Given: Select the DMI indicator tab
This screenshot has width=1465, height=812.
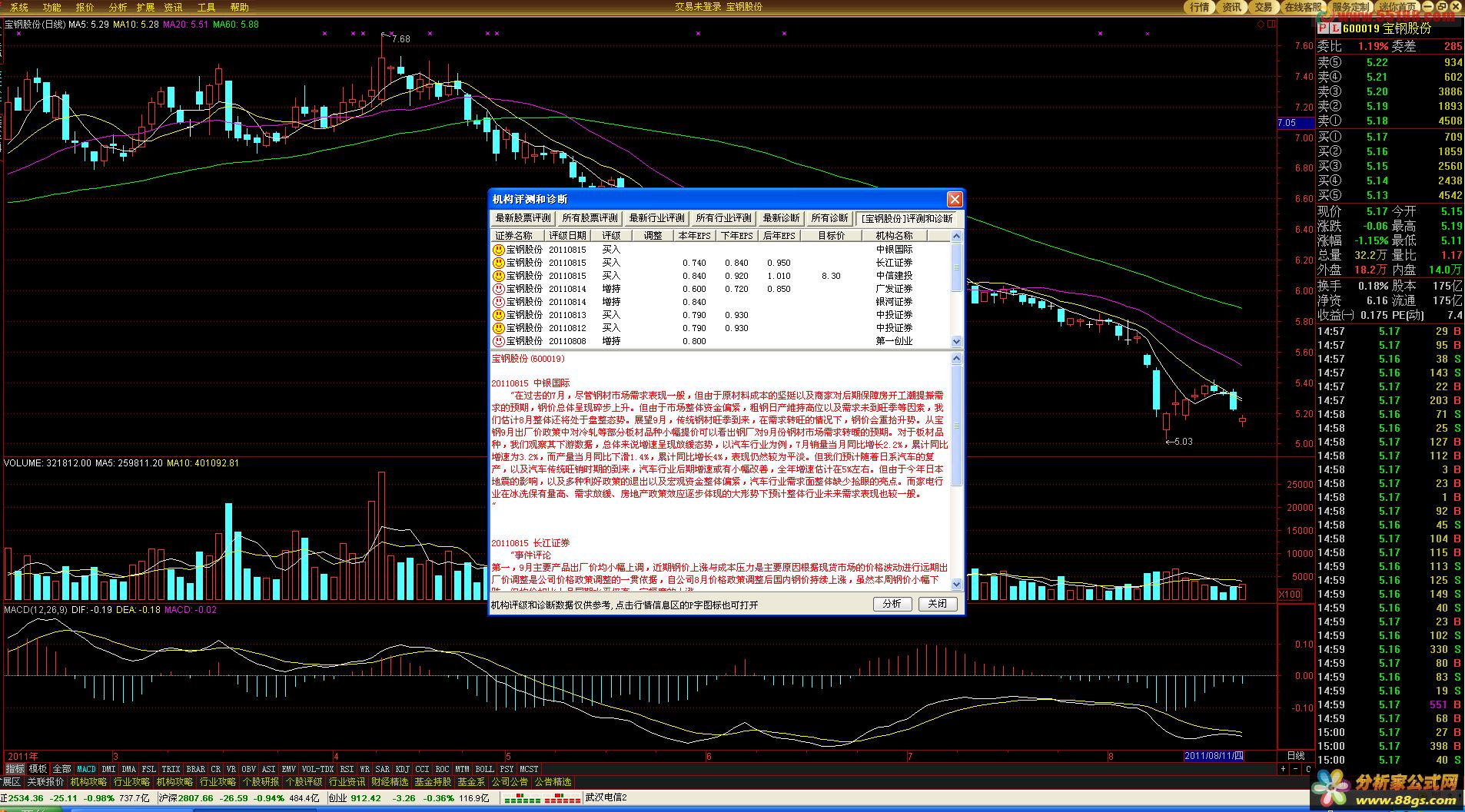Looking at the screenshot, I should 108,769.
